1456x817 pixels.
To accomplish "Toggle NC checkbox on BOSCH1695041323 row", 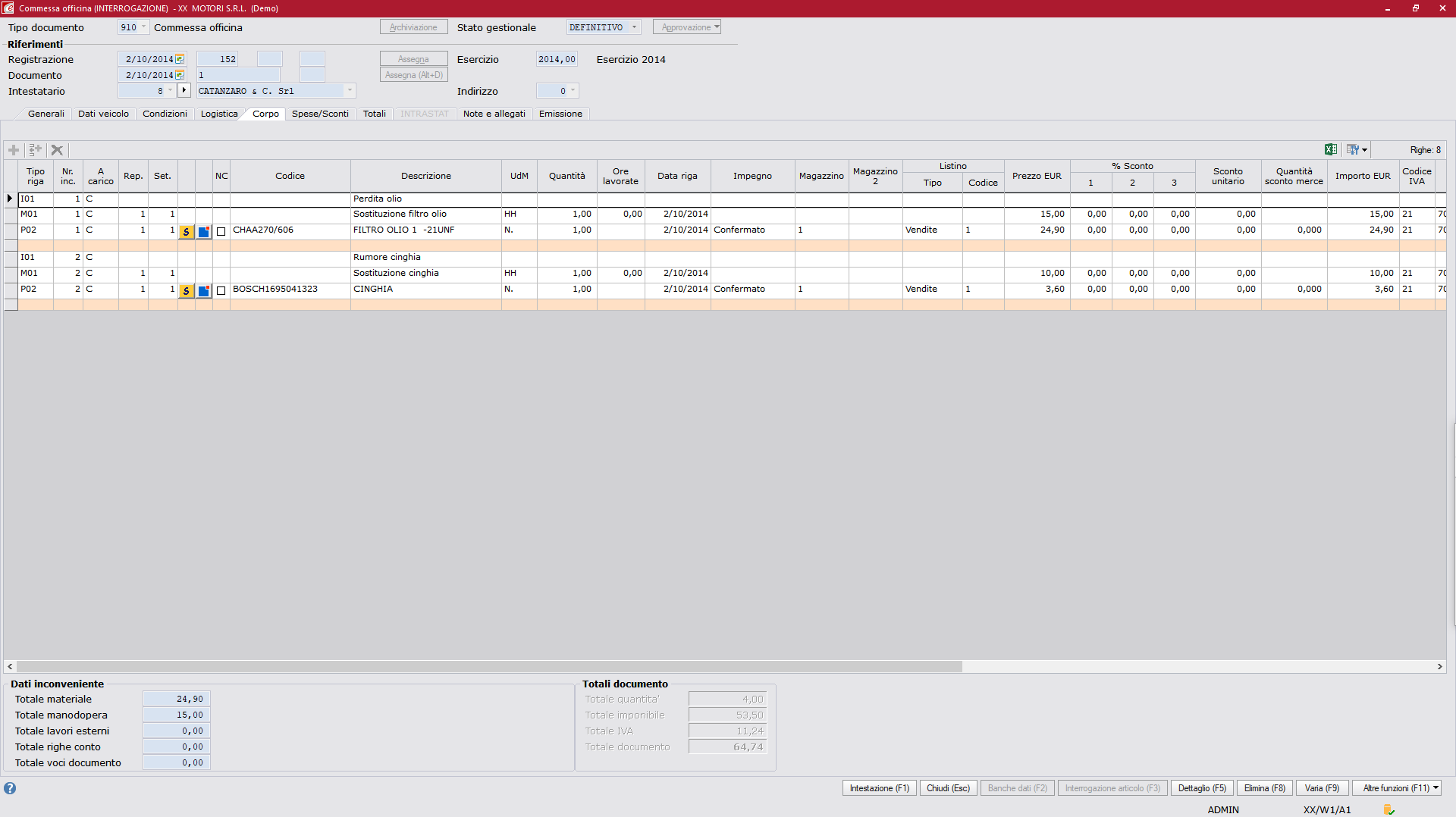I will [x=221, y=290].
